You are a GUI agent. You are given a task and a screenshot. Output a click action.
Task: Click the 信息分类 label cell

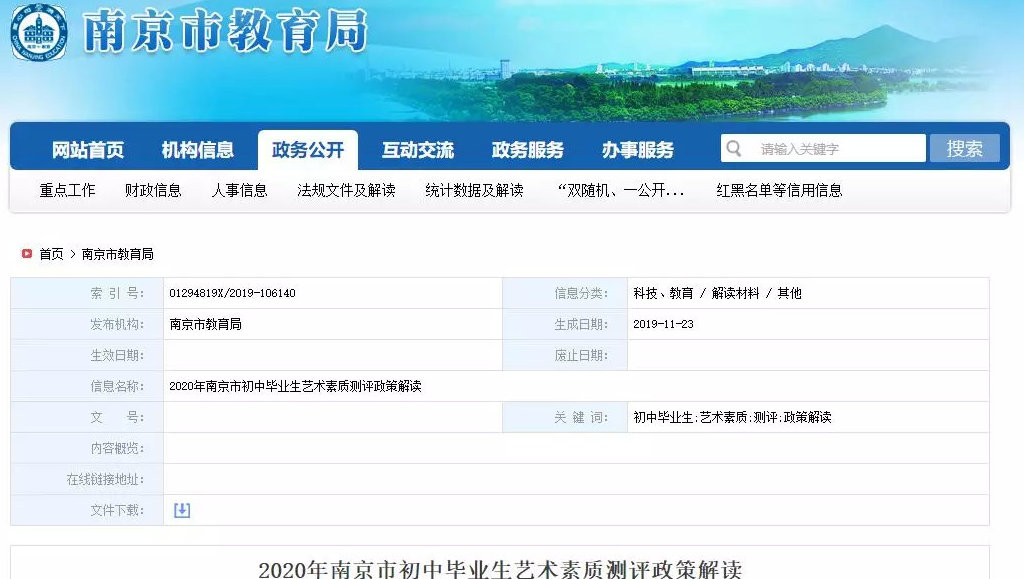[565, 293]
